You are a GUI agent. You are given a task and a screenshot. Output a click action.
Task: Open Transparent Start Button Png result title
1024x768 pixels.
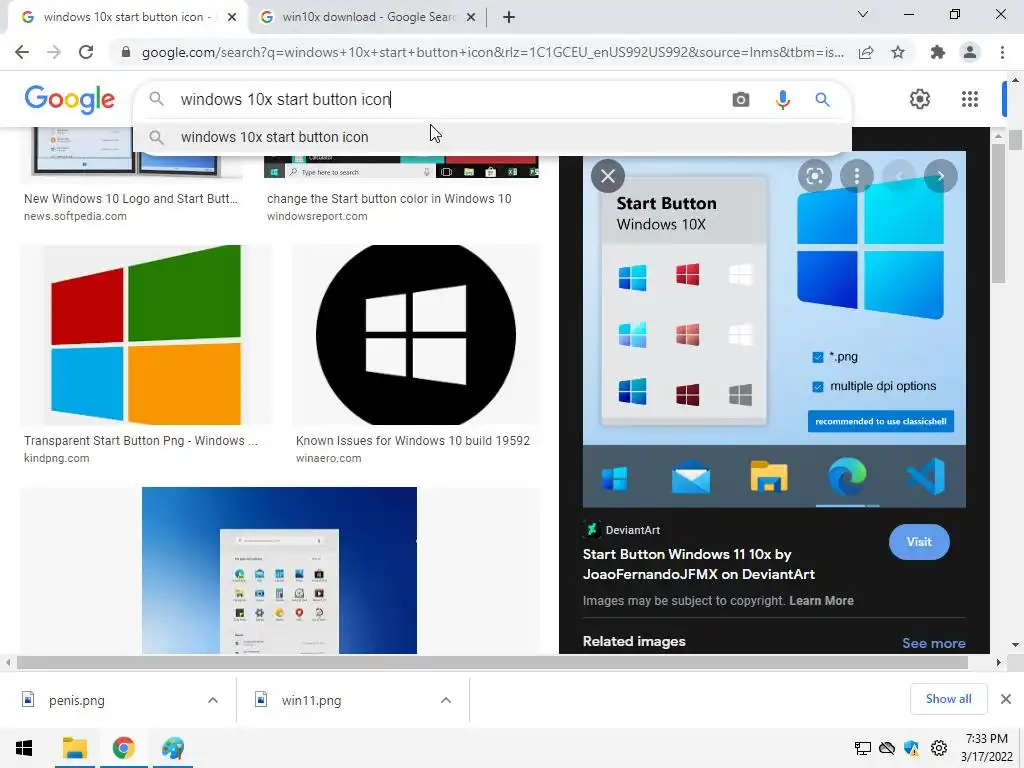click(141, 441)
